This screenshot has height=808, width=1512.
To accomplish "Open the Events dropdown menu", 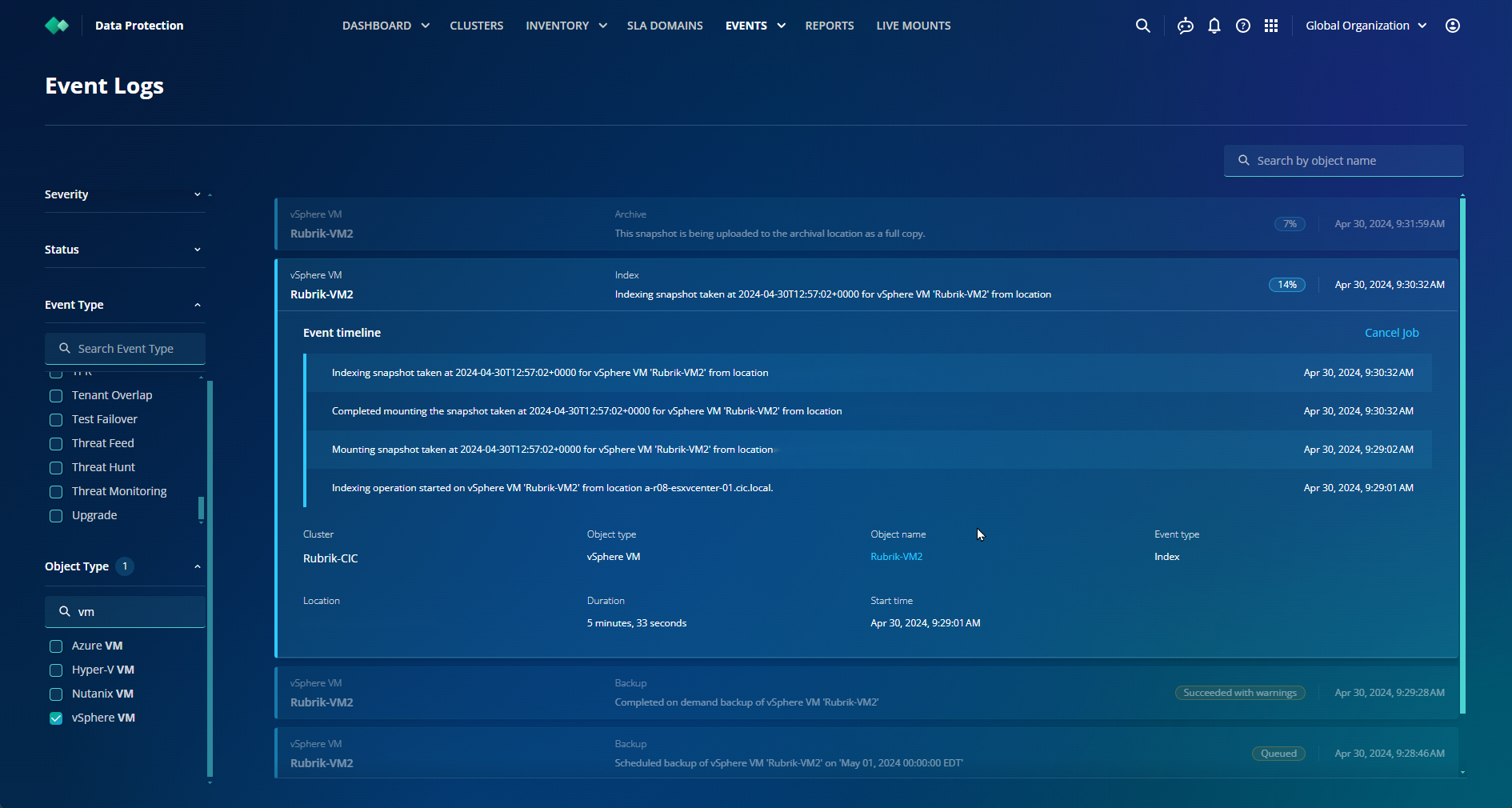I will point(755,26).
